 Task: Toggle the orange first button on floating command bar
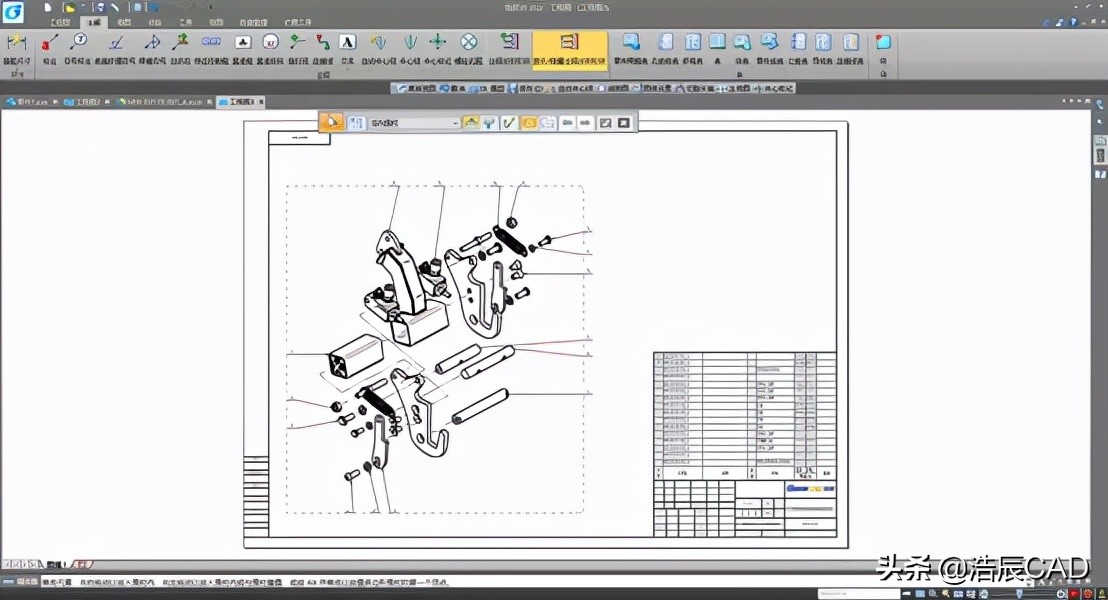(x=332, y=123)
